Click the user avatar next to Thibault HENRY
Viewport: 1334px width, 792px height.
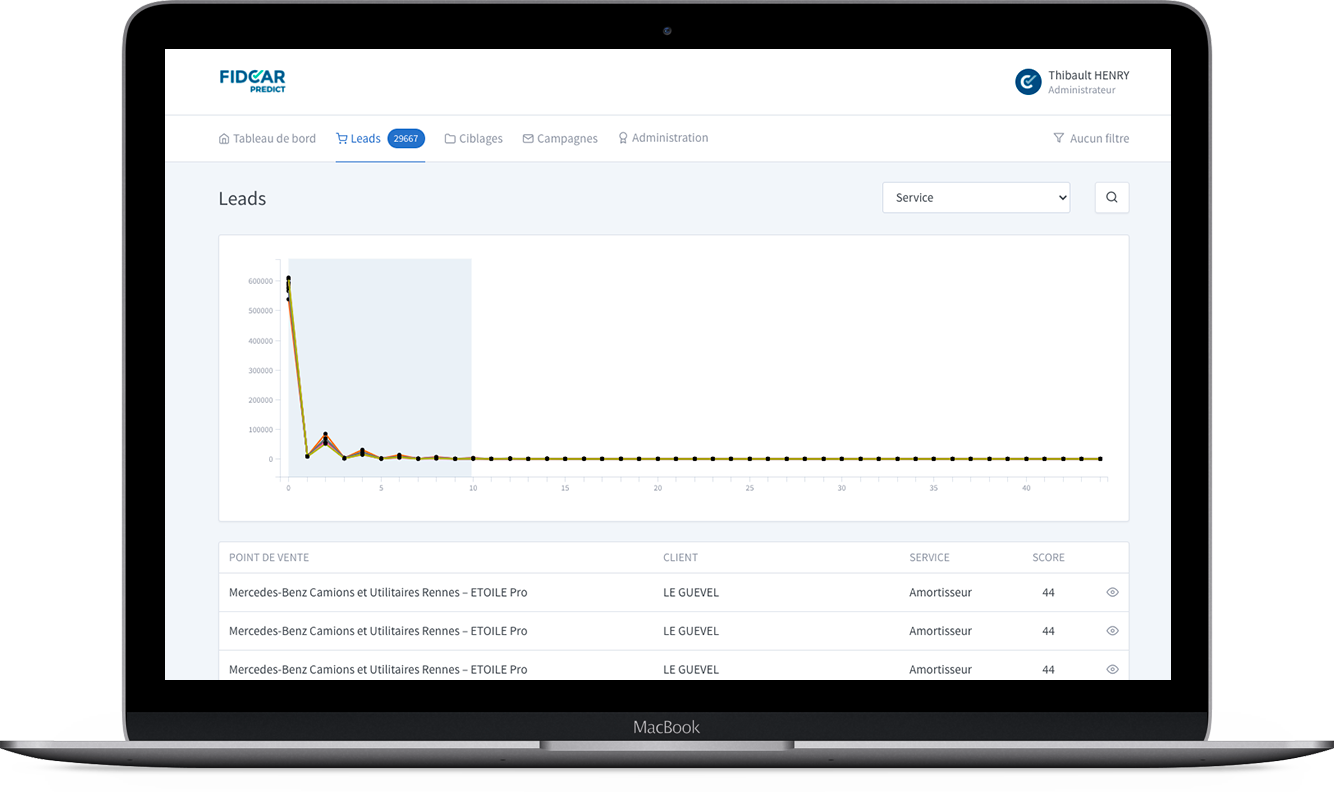coord(1027,81)
